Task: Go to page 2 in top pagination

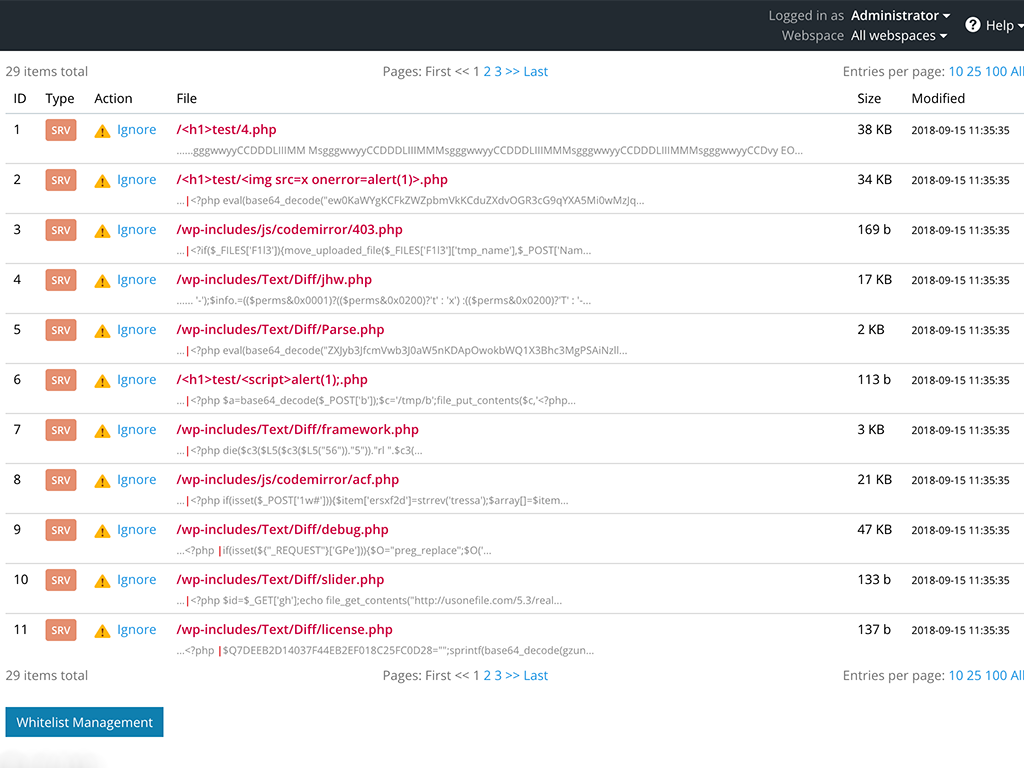Action: (487, 71)
